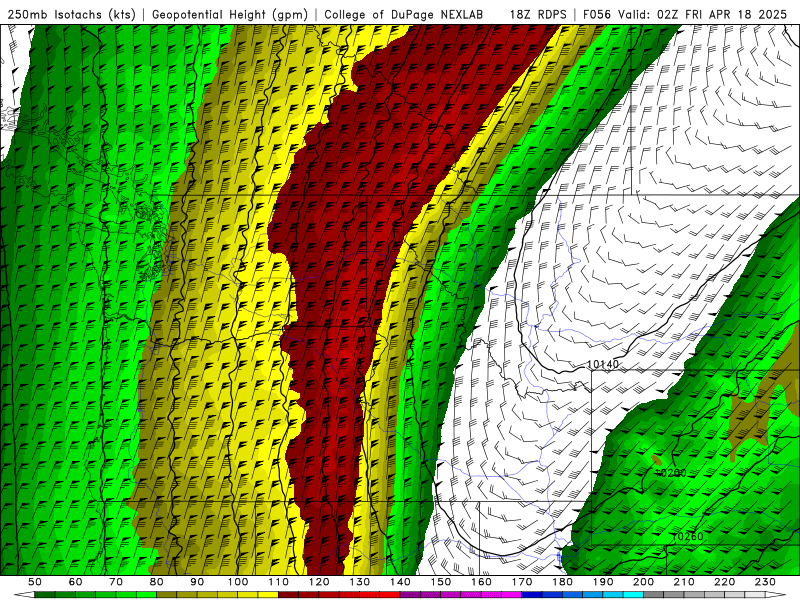Image resolution: width=800 pixels, height=600 pixels.
Task: Click the 70 label on the color scale
Action: [x=116, y=582]
